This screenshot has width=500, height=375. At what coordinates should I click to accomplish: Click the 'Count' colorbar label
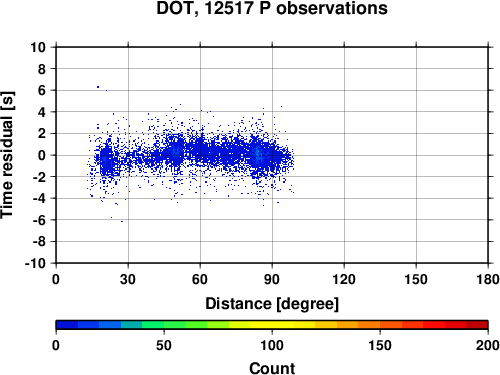272,368
